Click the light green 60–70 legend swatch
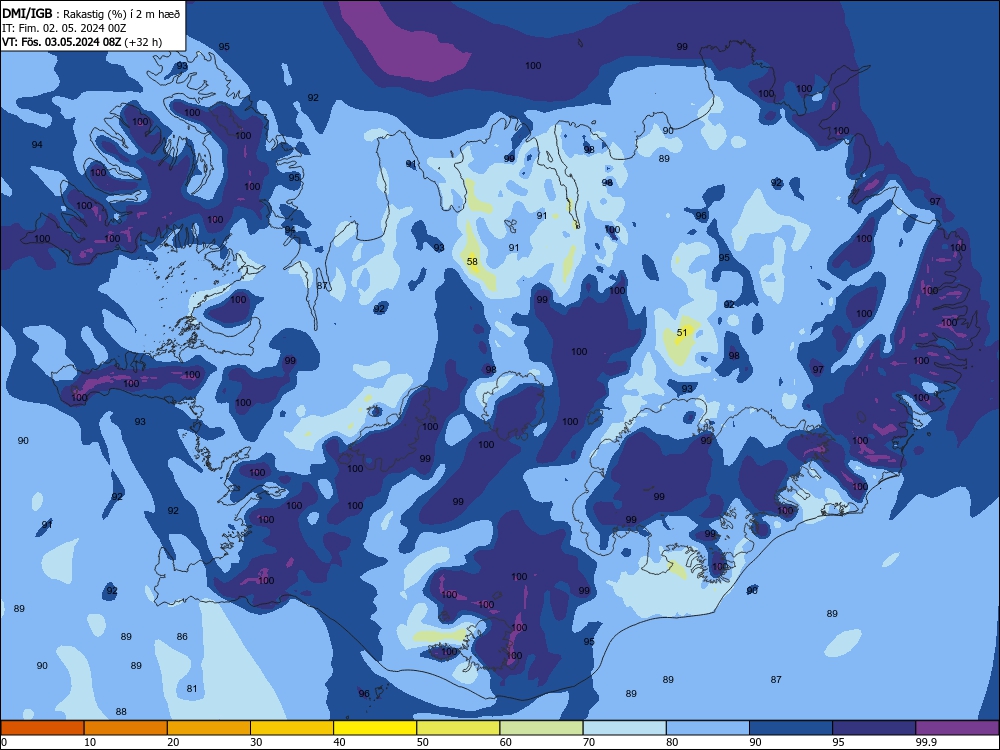This screenshot has height=750, width=1000. (x=541, y=728)
